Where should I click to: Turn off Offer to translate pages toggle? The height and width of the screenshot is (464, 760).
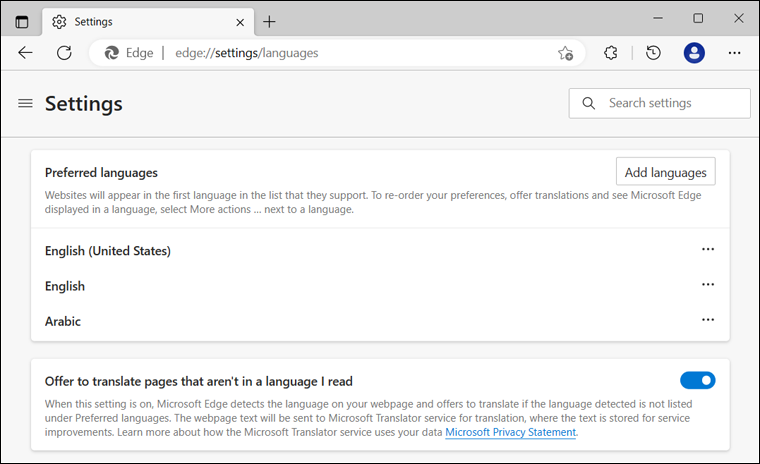tap(697, 381)
